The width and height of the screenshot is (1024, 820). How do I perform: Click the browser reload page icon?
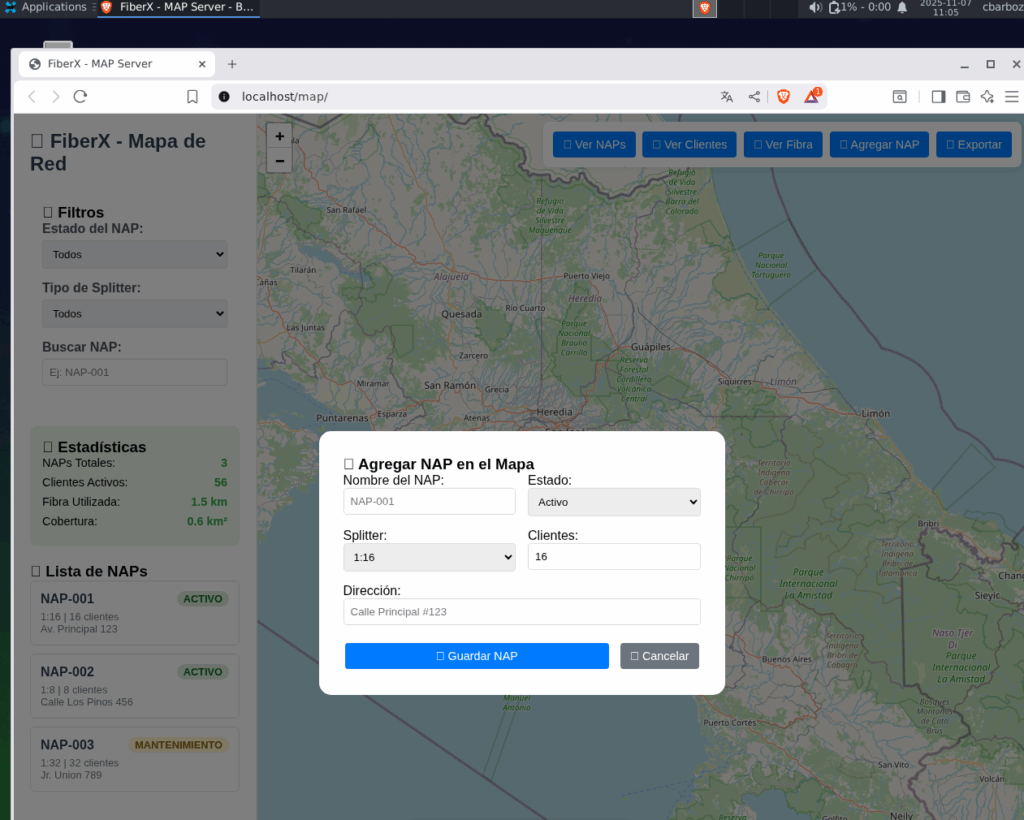(x=81, y=97)
